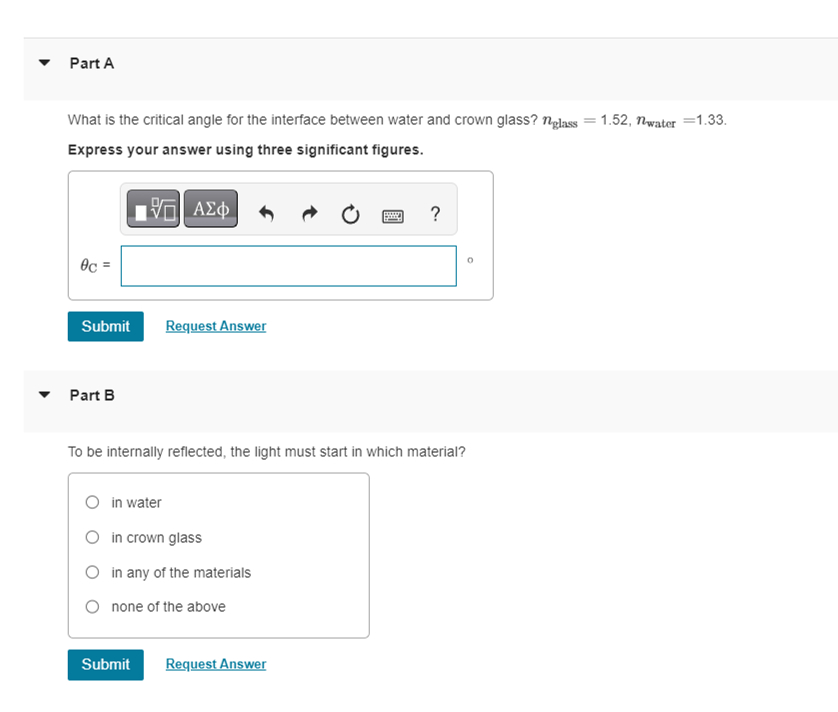Open the Greek symbols ΑΣφ palette

[x=210, y=210]
